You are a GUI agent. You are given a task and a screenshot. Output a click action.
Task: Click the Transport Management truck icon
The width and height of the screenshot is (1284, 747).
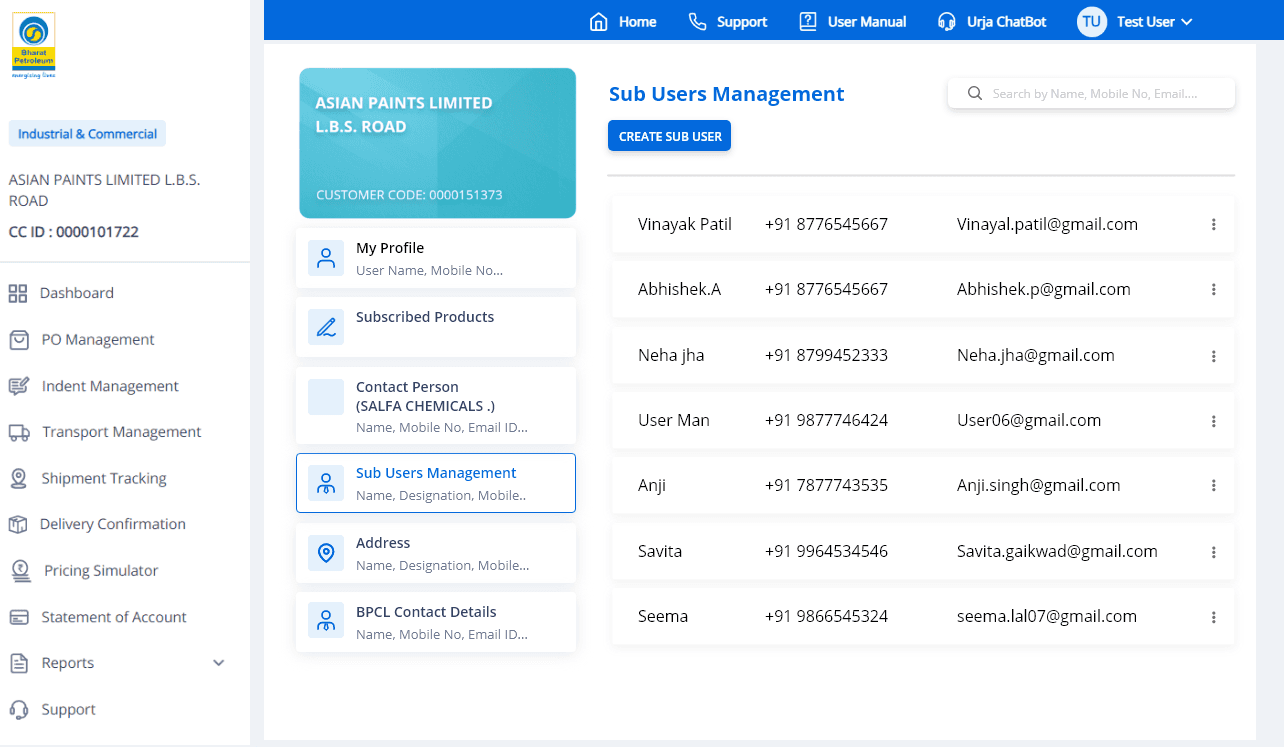19,432
